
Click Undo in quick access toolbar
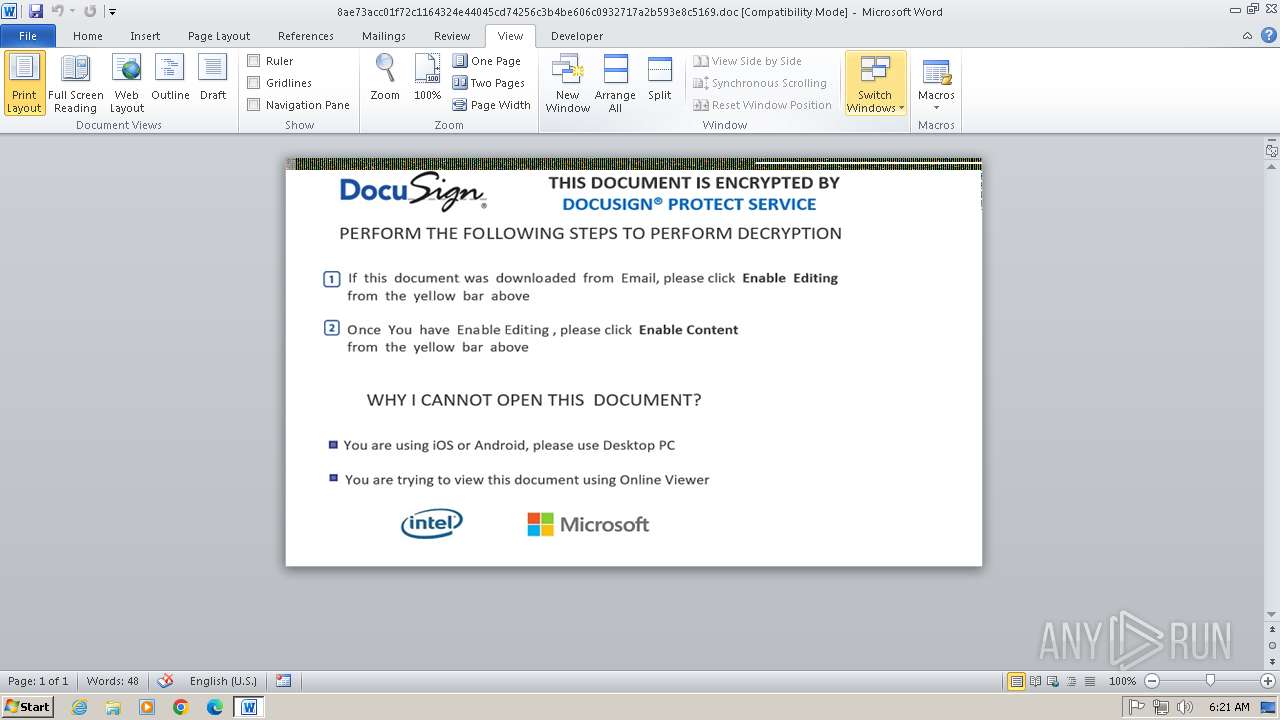click(57, 11)
